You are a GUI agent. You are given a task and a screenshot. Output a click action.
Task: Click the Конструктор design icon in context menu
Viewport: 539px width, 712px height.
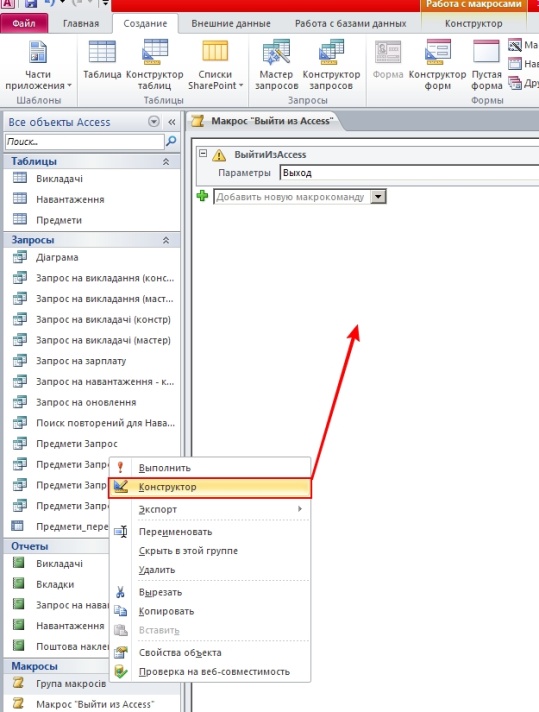point(120,487)
